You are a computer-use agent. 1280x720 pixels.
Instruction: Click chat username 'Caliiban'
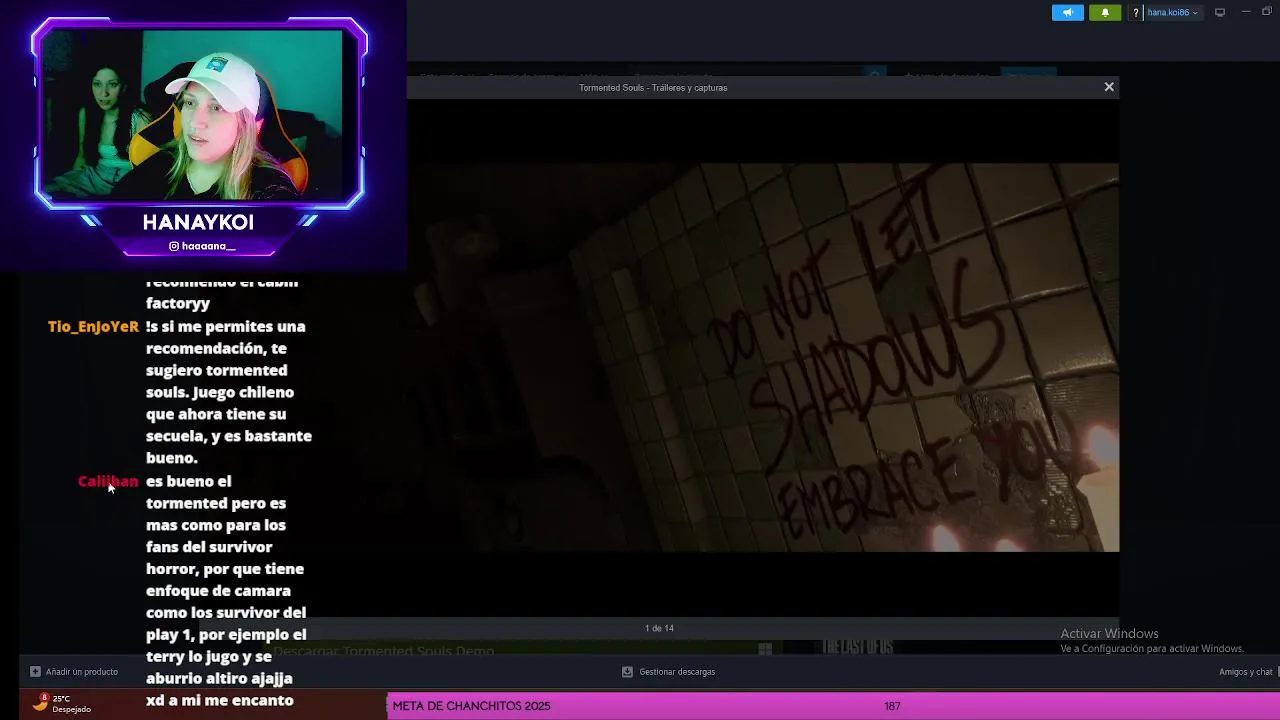[x=108, y=481]
